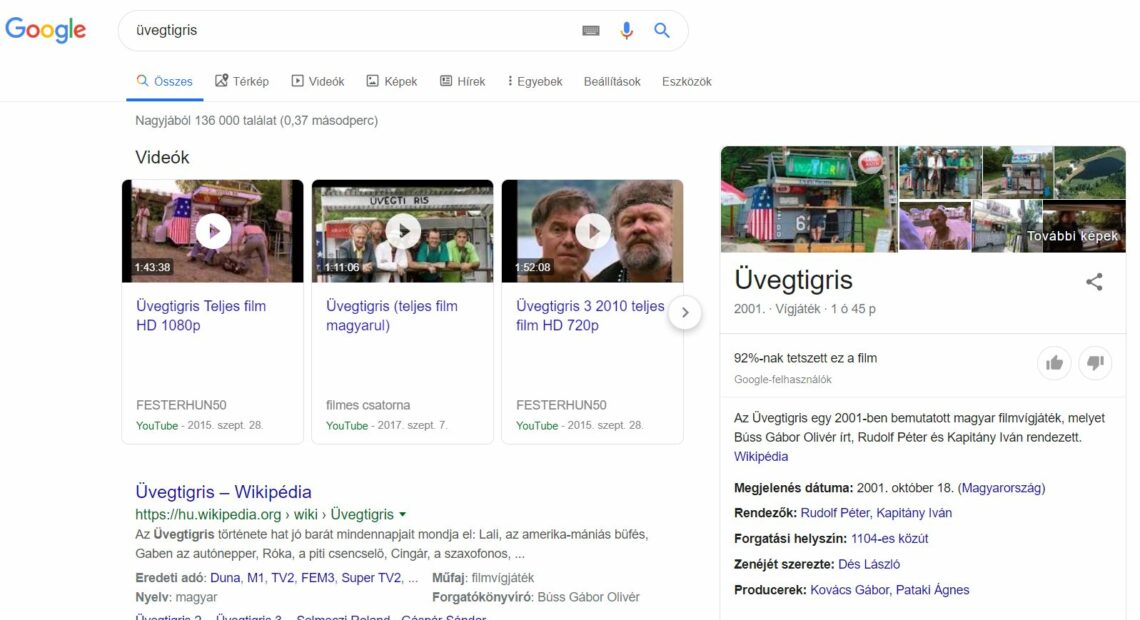Switch to the Videók tab

[318, 81]
